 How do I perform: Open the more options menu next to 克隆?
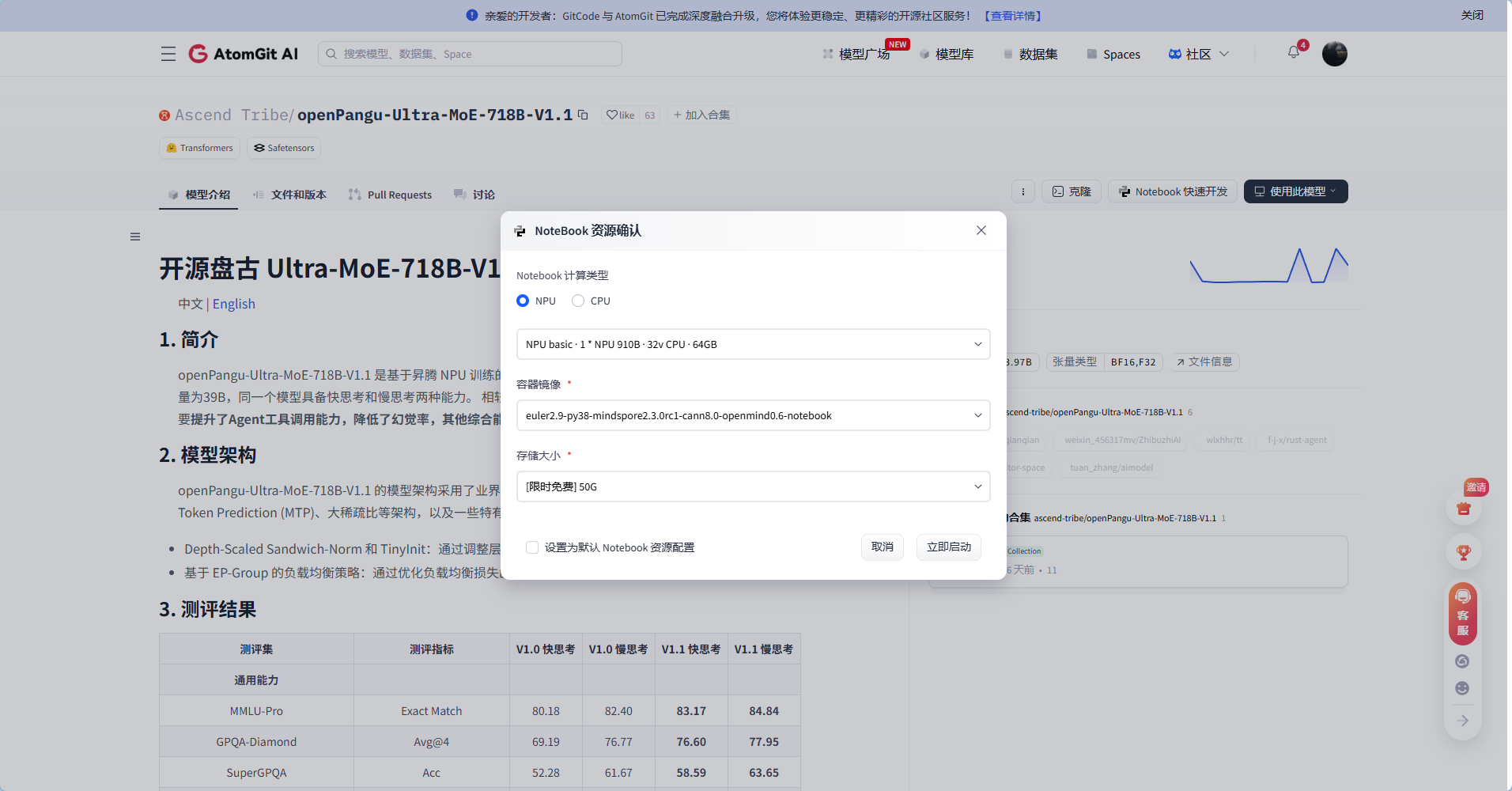point(1023,191)
